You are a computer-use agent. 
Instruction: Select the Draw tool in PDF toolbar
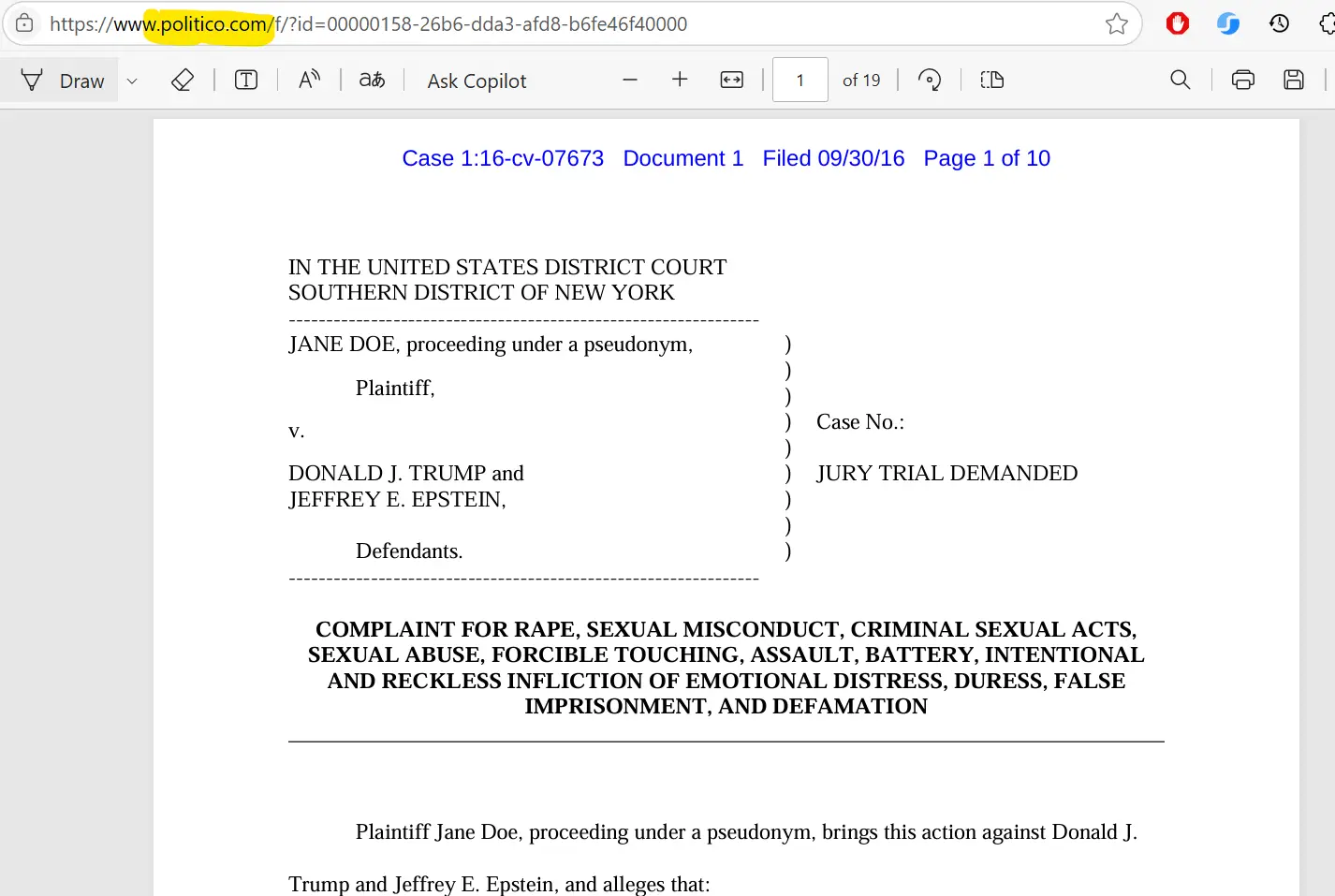[63, 81]
